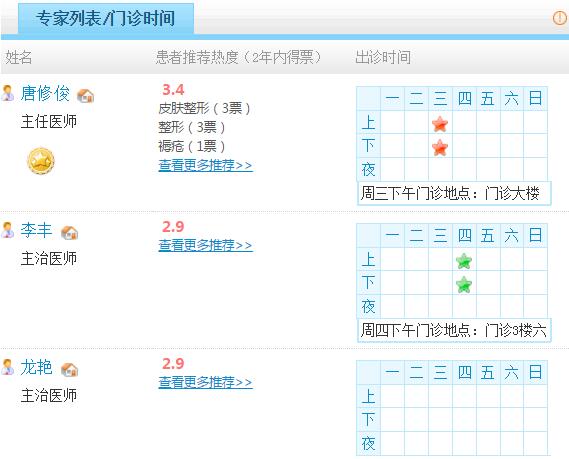The image size is (569, 459).
Task: Click the 周三下午门诊地点 note box
Action: [454, 193]
